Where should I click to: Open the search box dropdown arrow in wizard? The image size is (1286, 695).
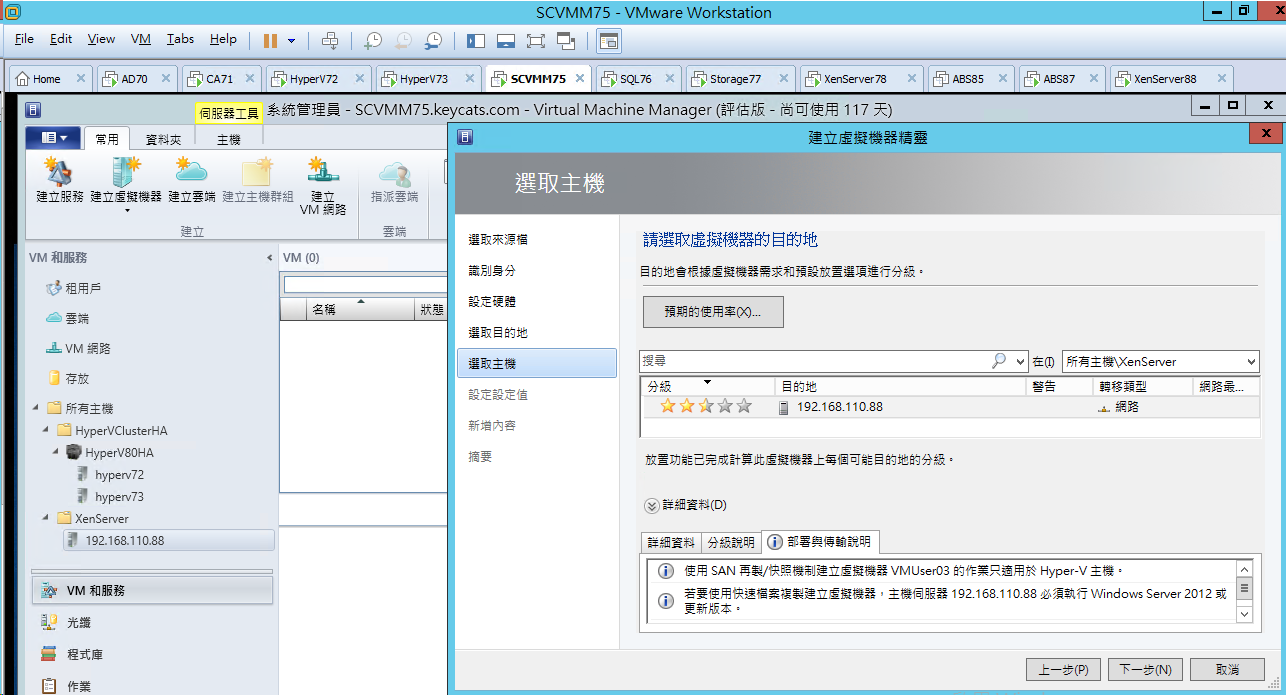(x=1020, y=361)
